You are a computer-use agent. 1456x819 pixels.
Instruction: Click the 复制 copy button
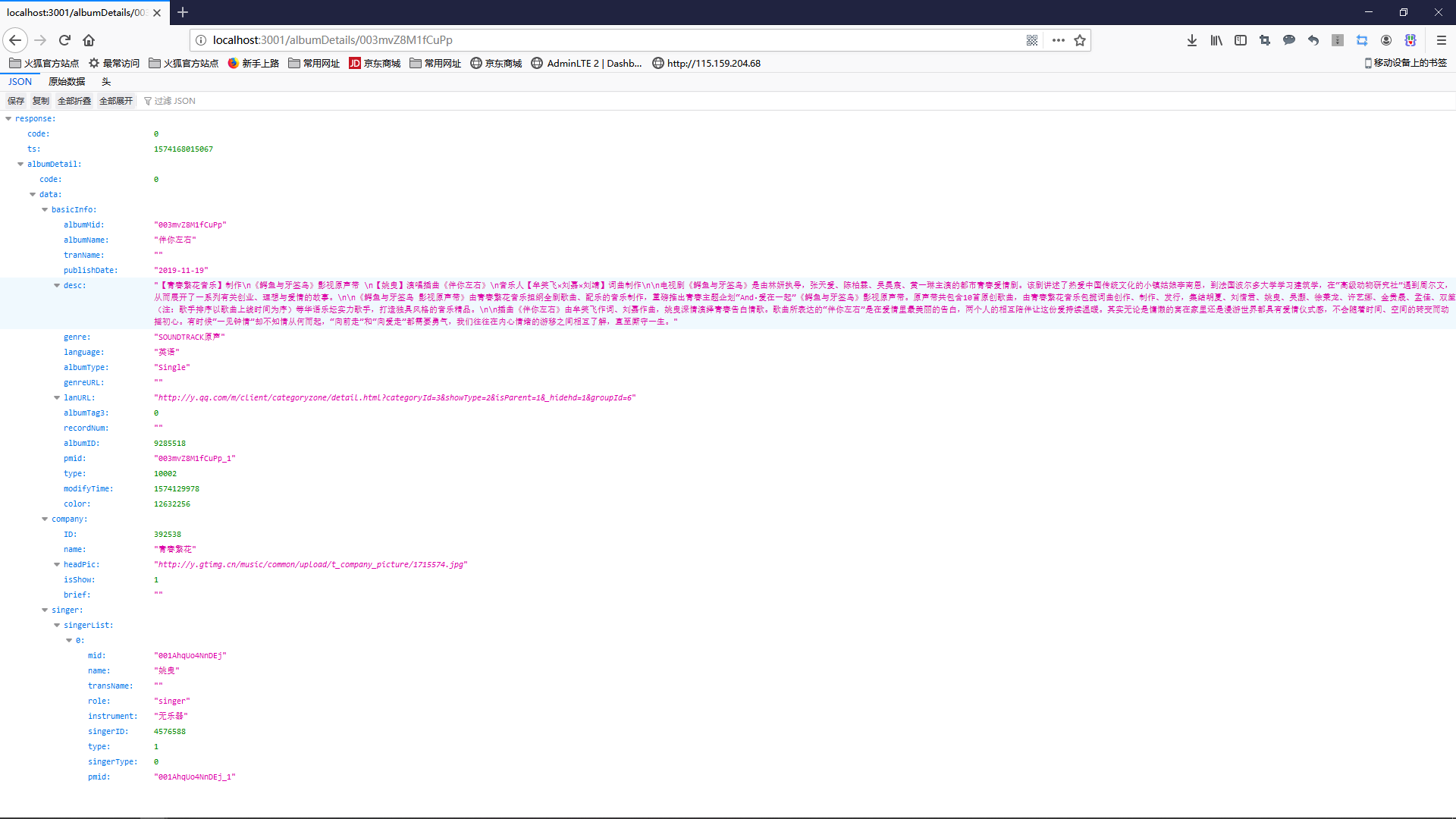[41, 101]
